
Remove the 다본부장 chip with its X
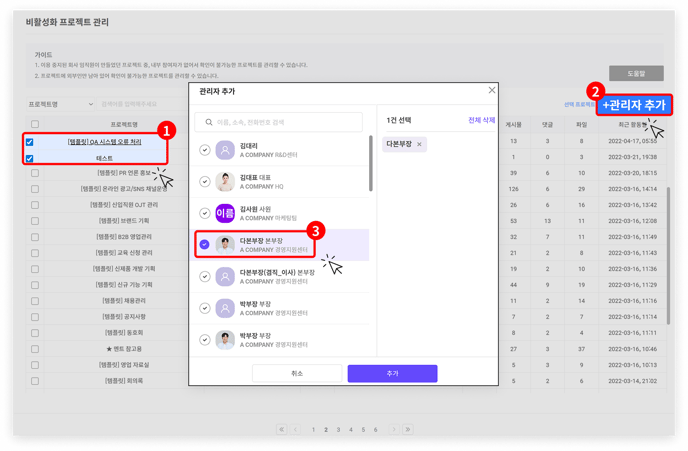(x=419, y=145)
